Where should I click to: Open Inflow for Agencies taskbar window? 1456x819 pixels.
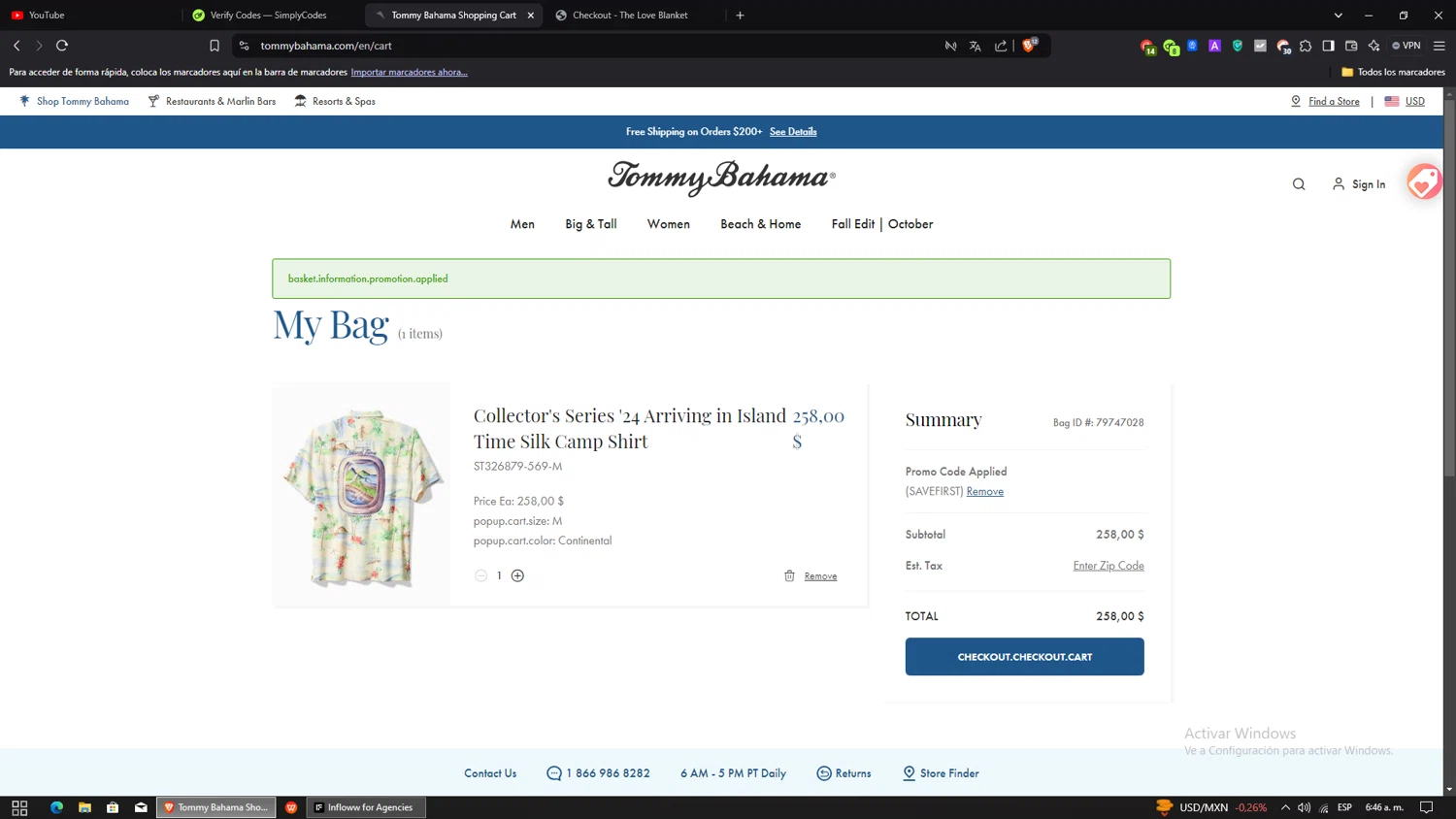tap(366, 807)
